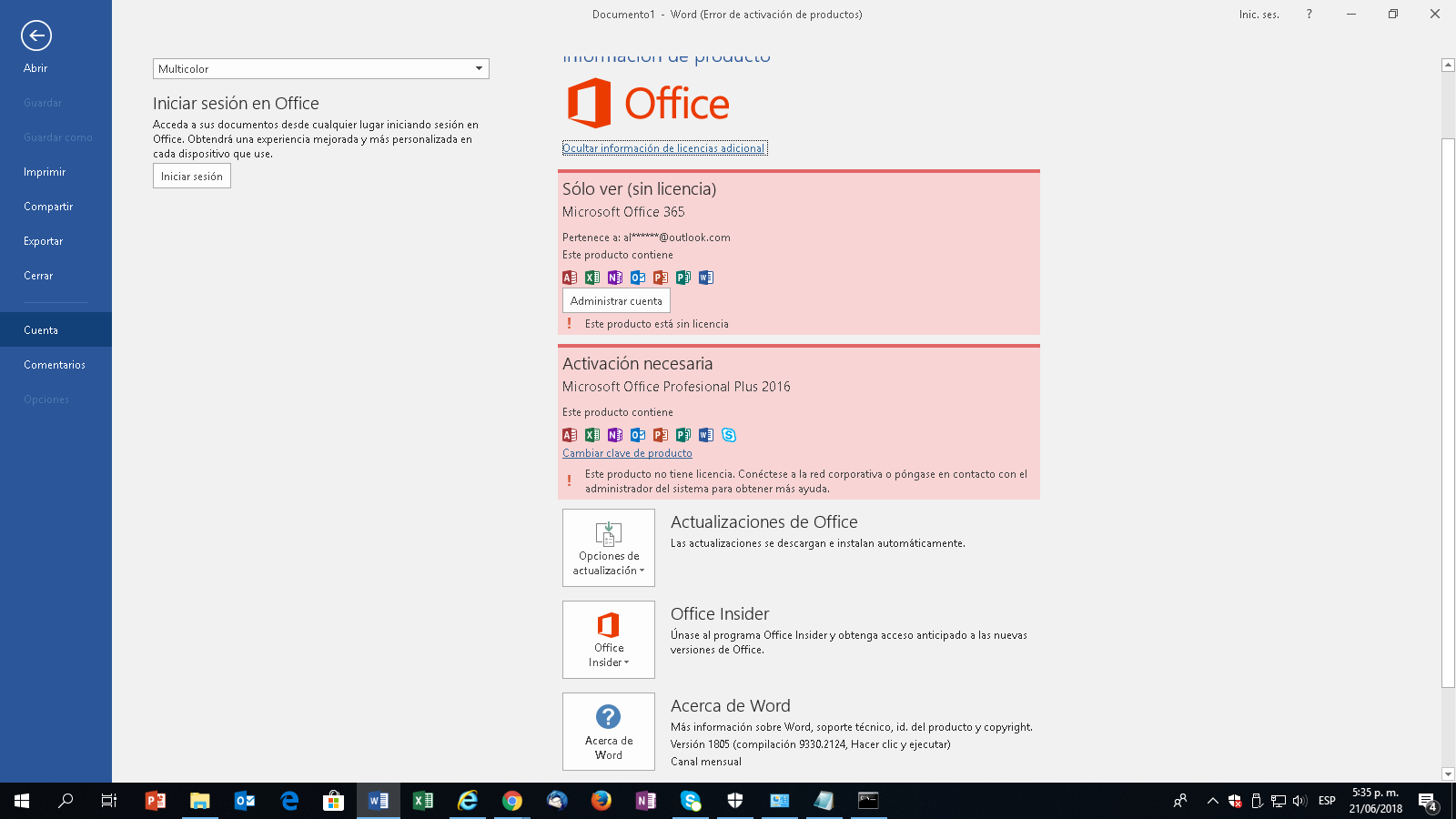Open Excel from the taskbar
This screenshot has height=819, width=1456.
pyautogui.click(x=423, y=801)
